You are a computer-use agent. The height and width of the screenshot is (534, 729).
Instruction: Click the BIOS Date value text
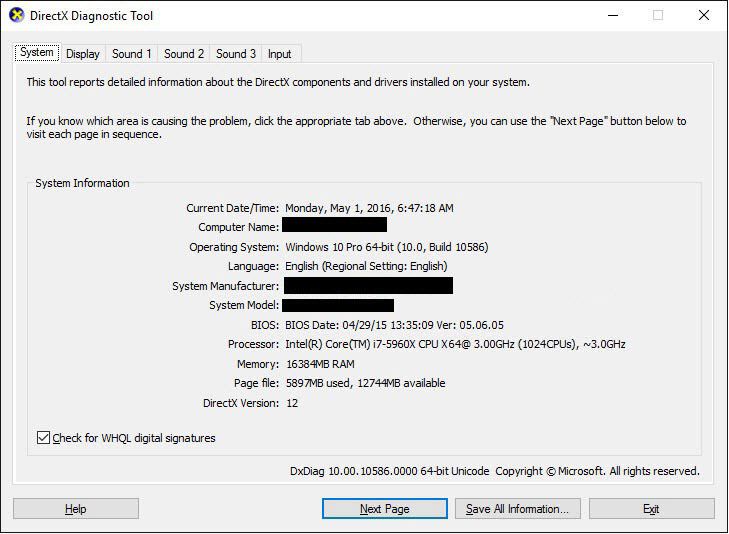point(394,325)
